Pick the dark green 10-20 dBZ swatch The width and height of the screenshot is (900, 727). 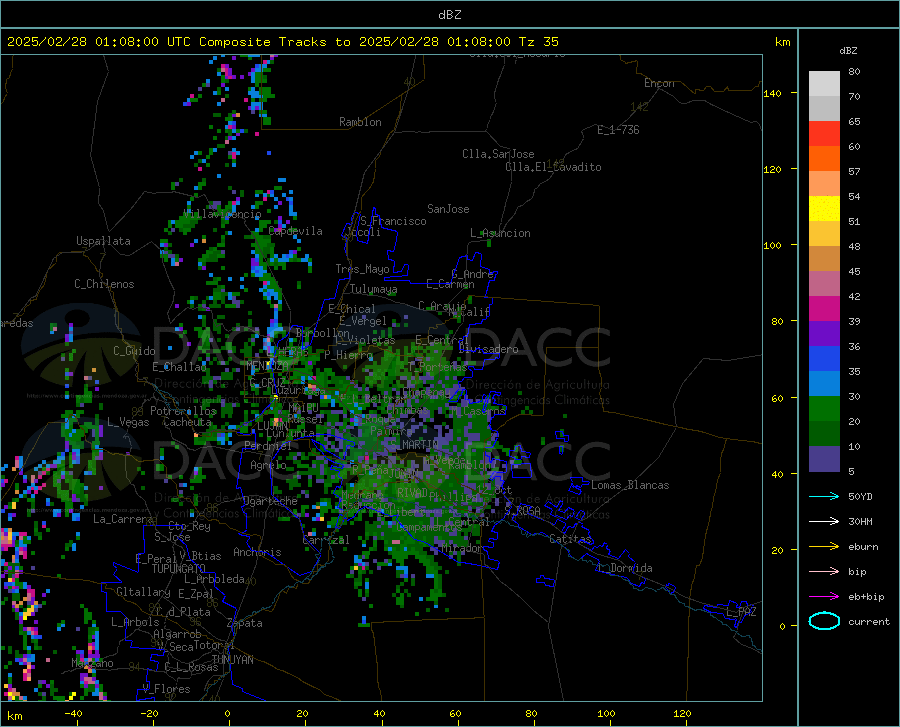(824, 434)
